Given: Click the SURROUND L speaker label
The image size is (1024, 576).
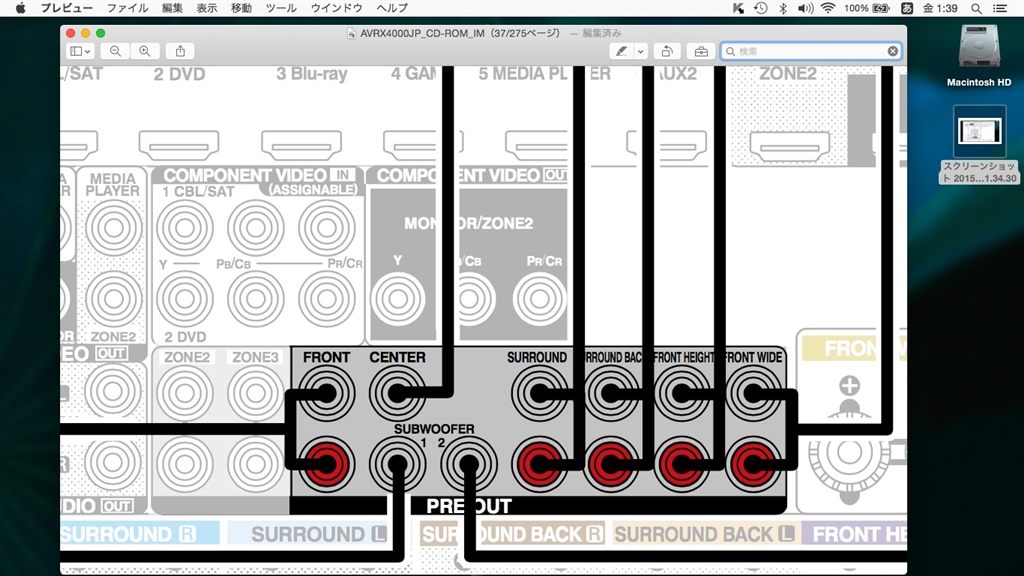Looking at the screenshot, I should click(x=319, y=534).
